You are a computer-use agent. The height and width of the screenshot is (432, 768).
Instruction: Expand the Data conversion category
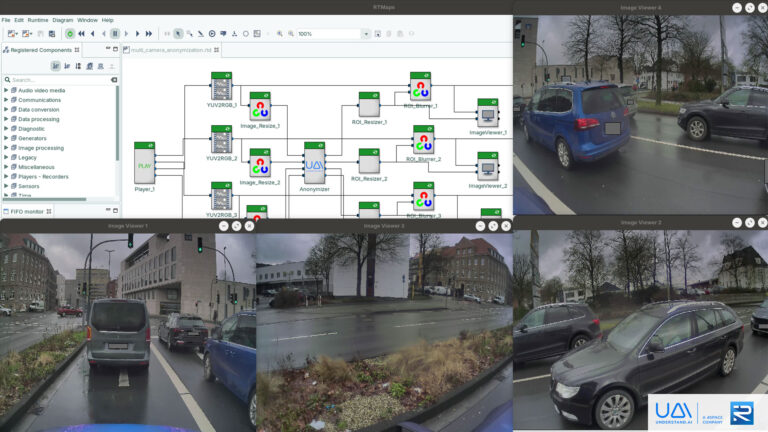coord(6,110)
